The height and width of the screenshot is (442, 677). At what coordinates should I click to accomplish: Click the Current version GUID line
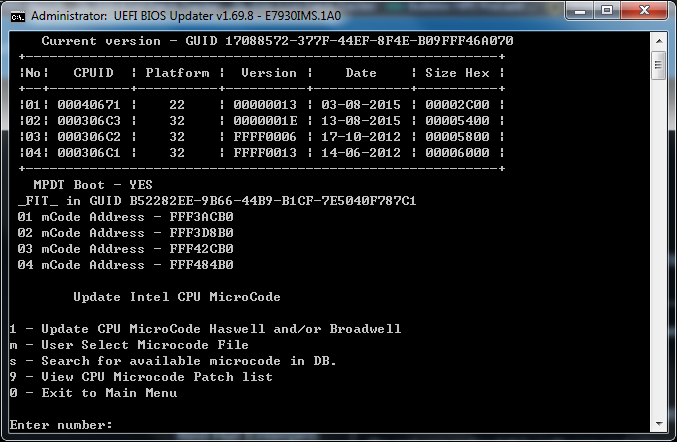coord(277,41)
